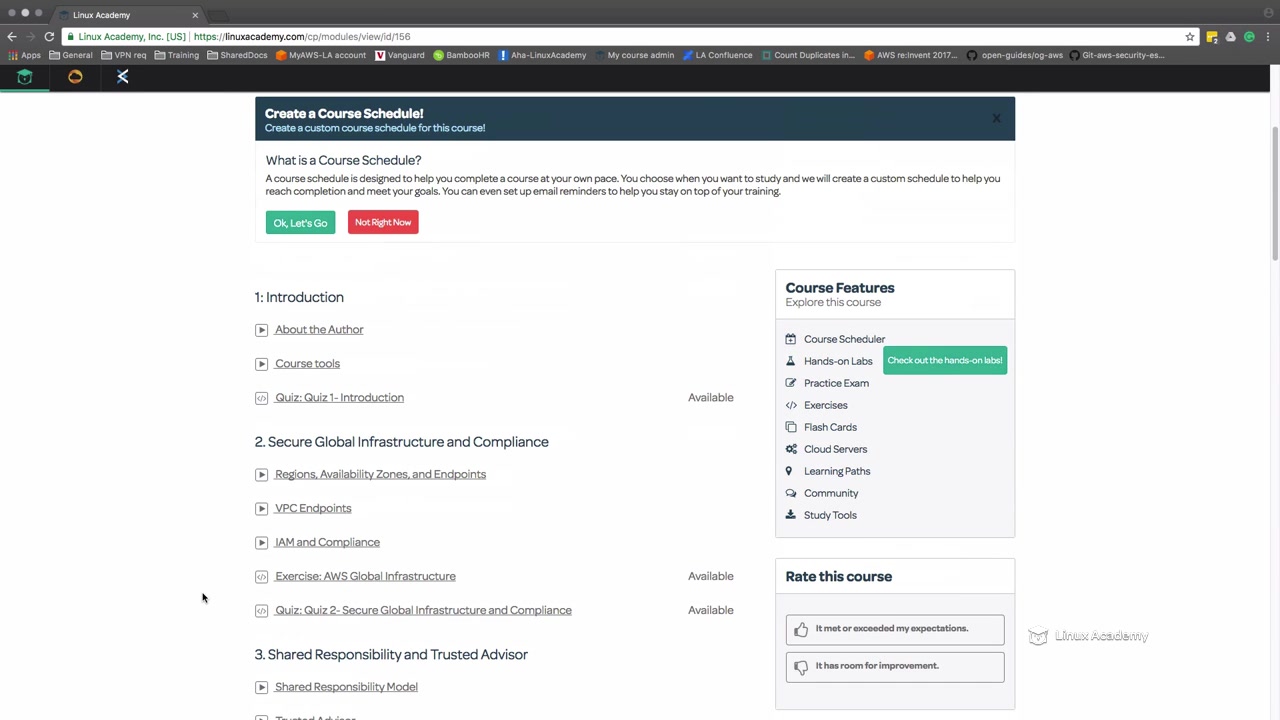Click the code icon beside Quiz 1- Introduction
The width and height of the screenshot is (1280, 720).
pos(261,398)
